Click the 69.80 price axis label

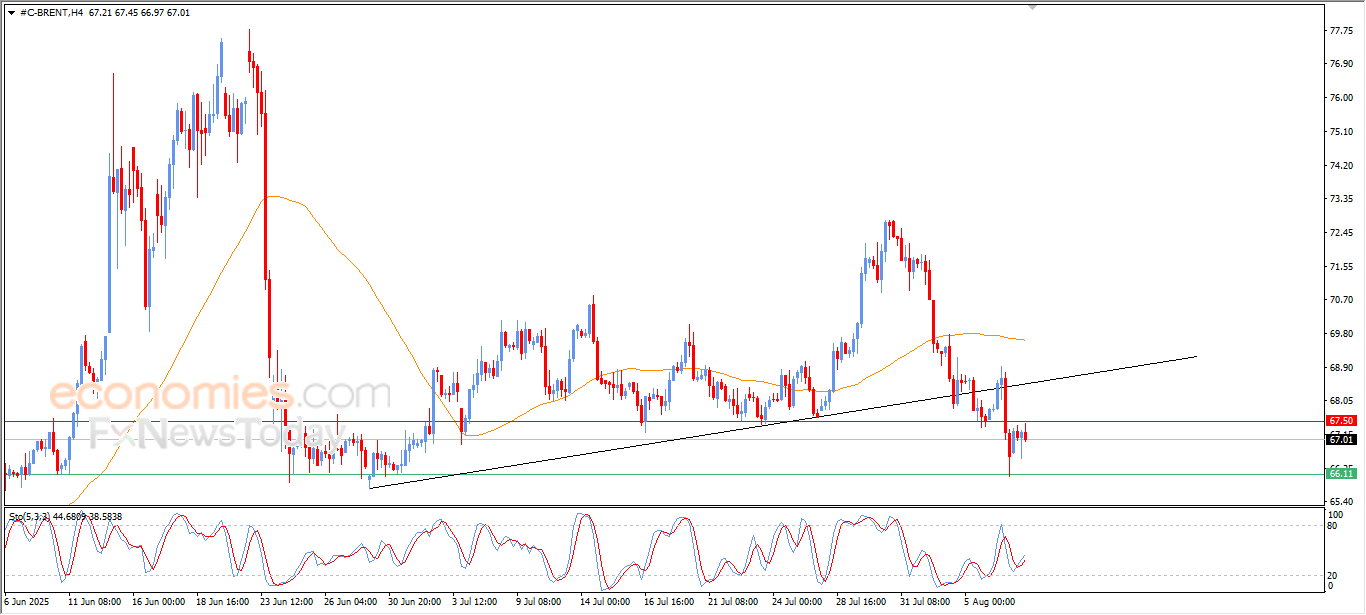pyautogui.click(x=1342, y=333)
